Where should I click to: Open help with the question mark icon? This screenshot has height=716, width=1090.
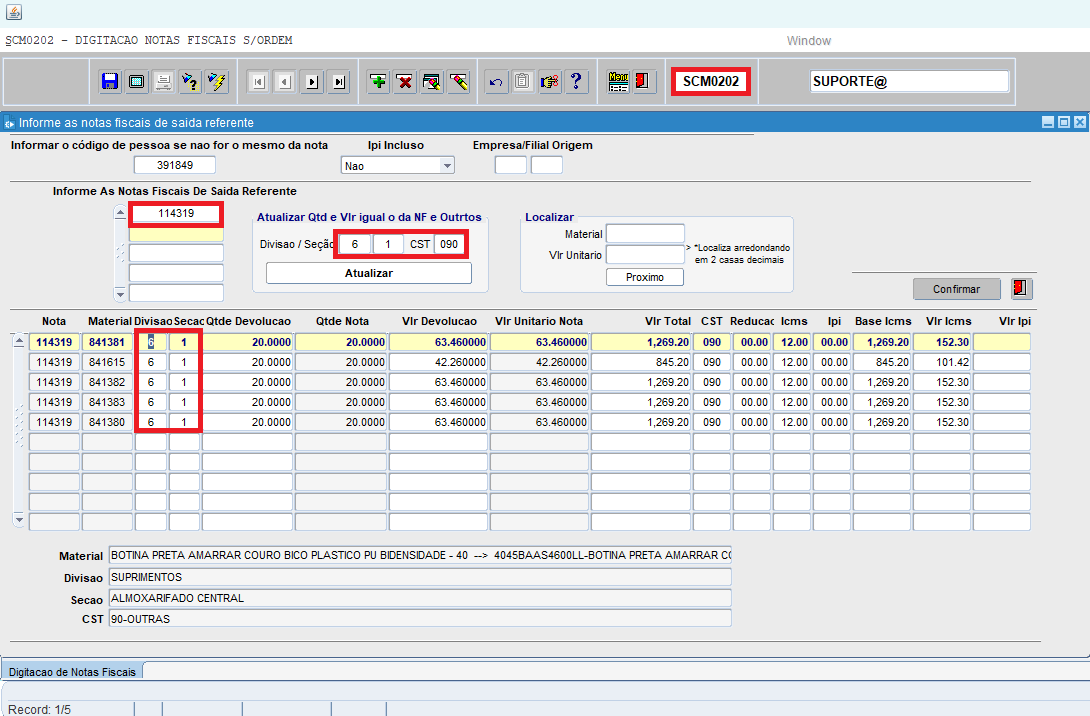[x=576, y=82]
